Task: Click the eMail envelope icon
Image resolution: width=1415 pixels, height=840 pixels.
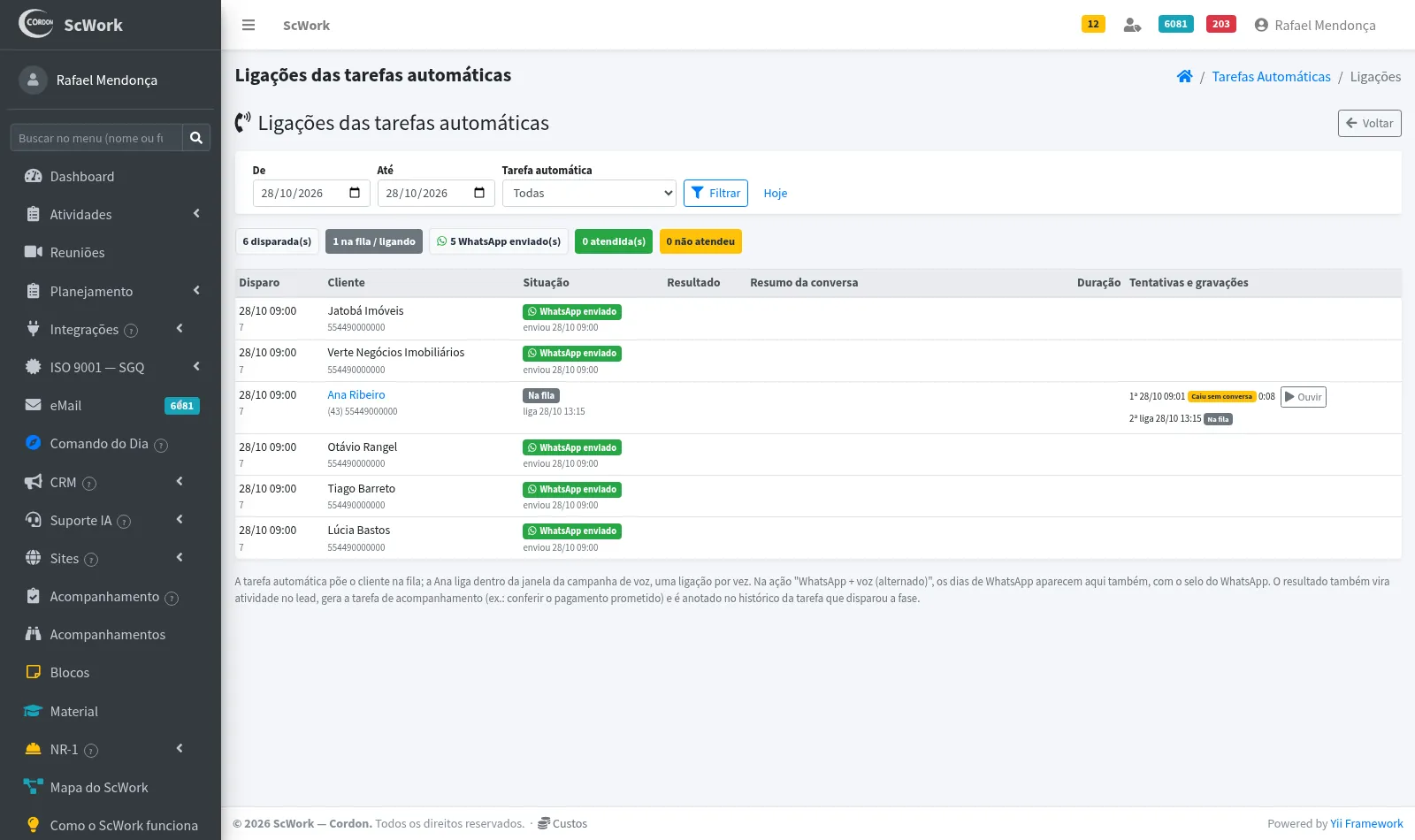Action: (x=33, y=405)
